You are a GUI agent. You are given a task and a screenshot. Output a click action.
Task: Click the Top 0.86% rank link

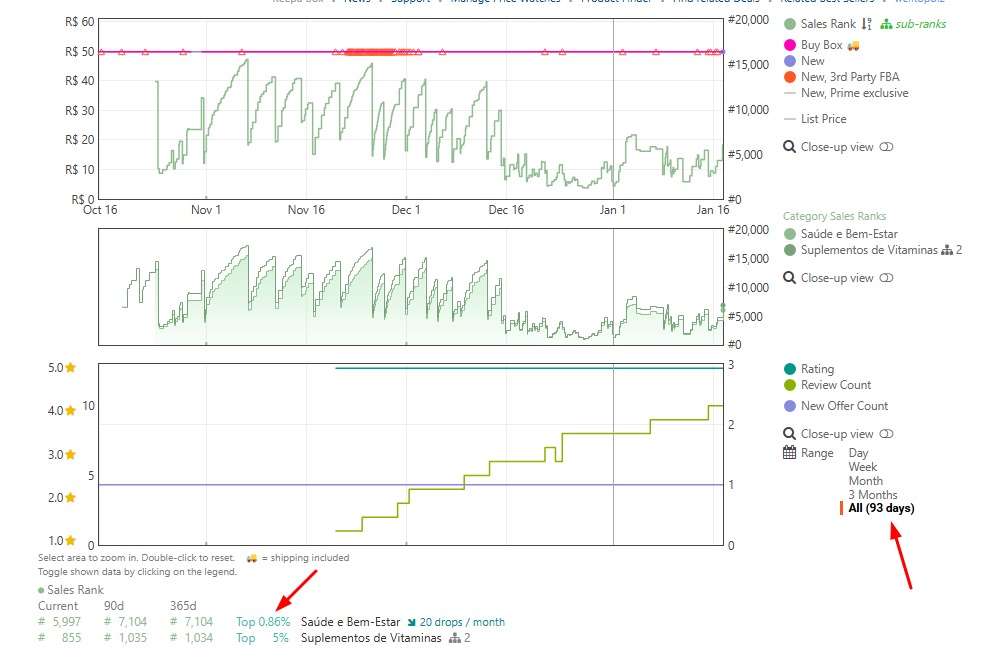262,622
